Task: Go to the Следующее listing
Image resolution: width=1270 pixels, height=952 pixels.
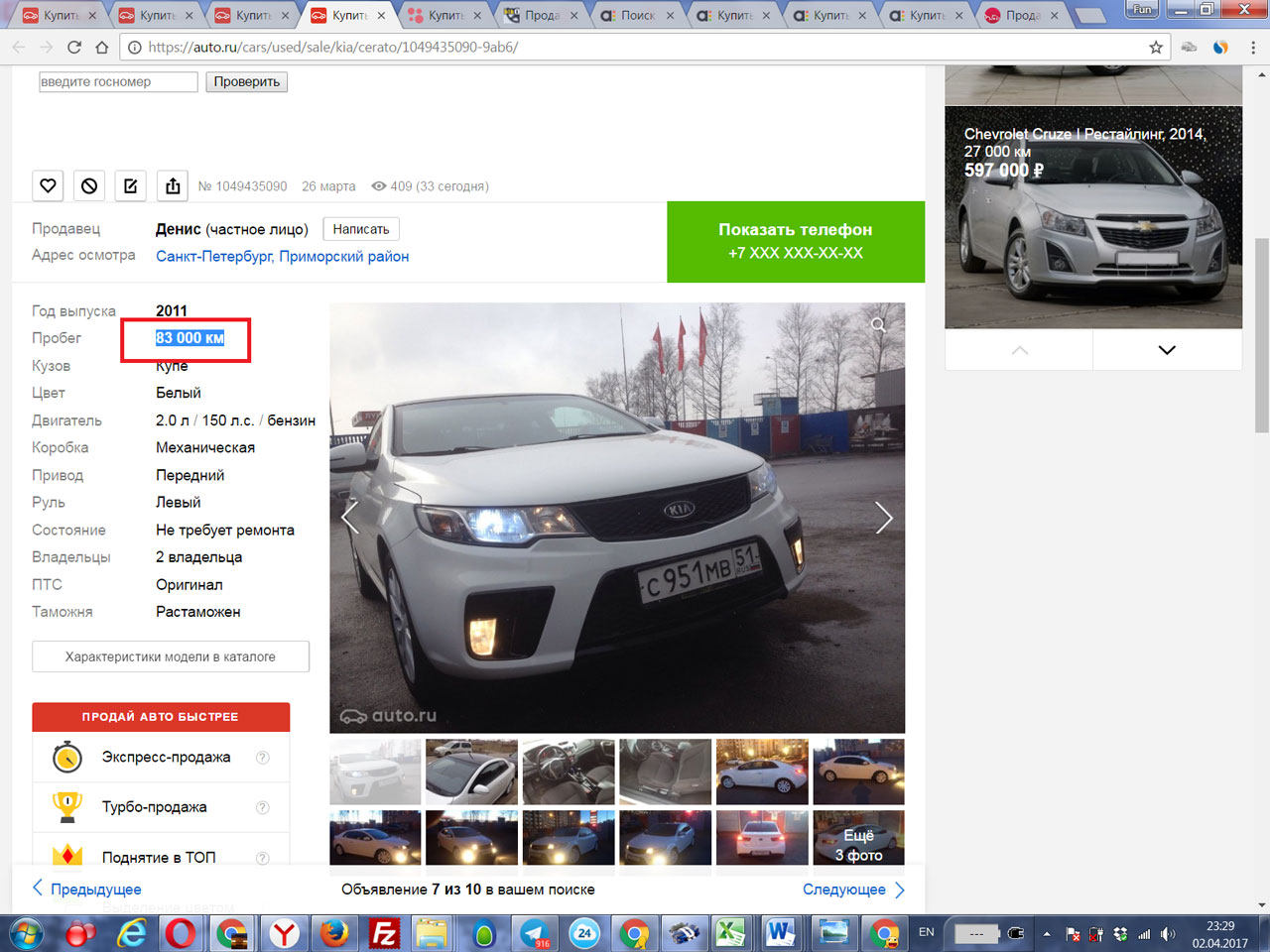Action: (854, 889)
